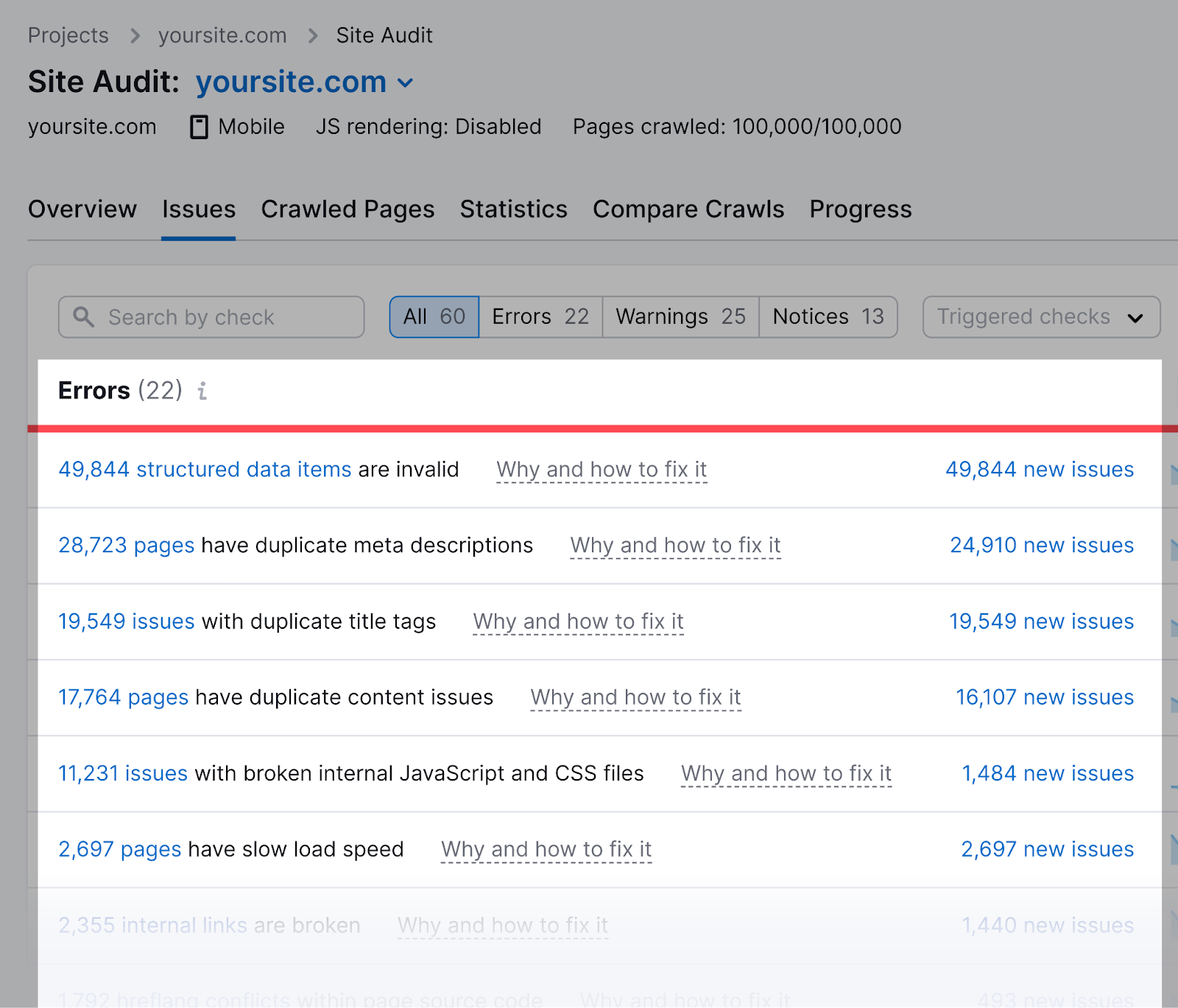Open 28,723 pages duplicate meta link
The height and width of the screenshot is (1008, 1178).
[127, 546]
